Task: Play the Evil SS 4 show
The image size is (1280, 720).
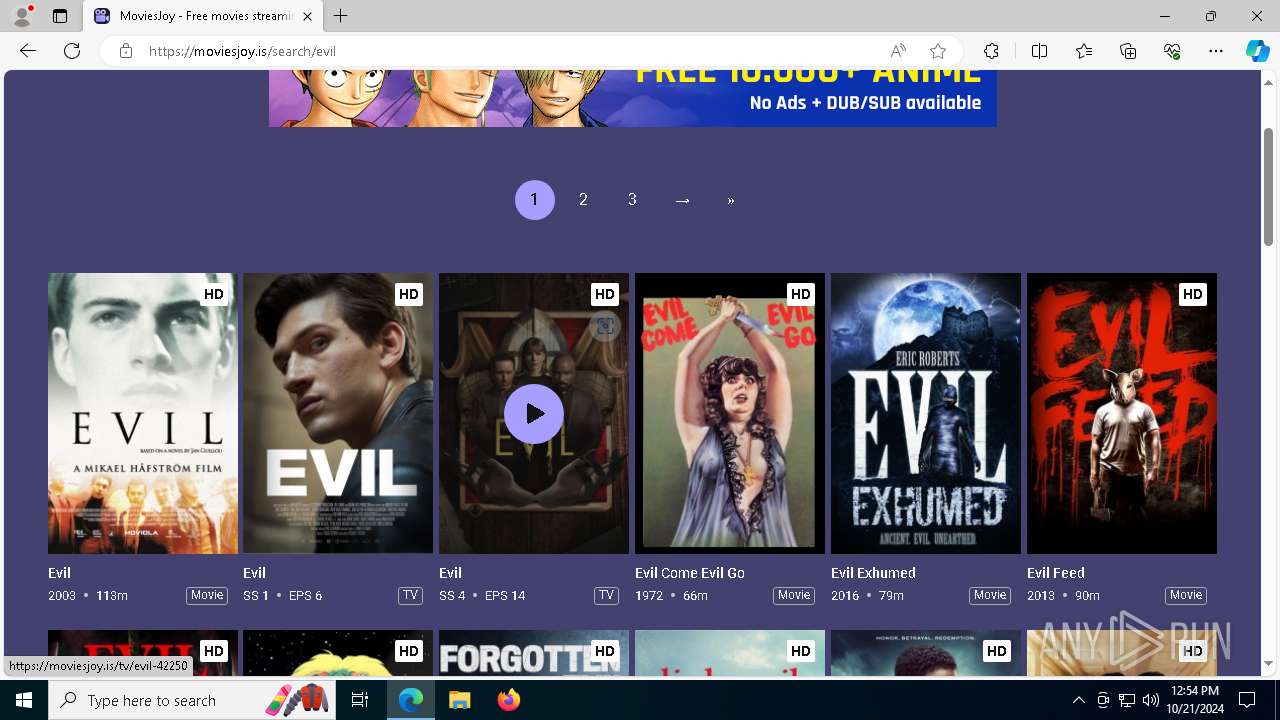Action: click(534, 414)
